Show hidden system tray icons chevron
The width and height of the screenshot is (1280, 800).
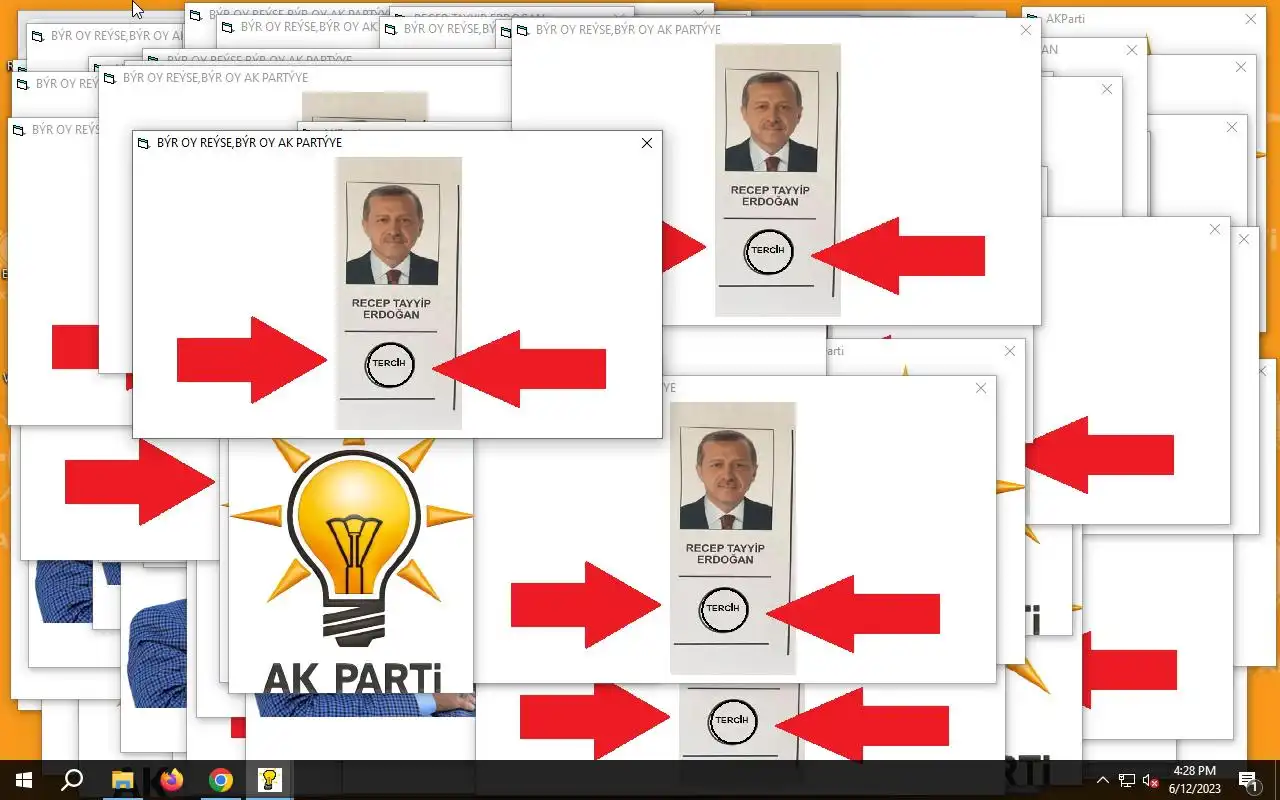coord(1102,781)
